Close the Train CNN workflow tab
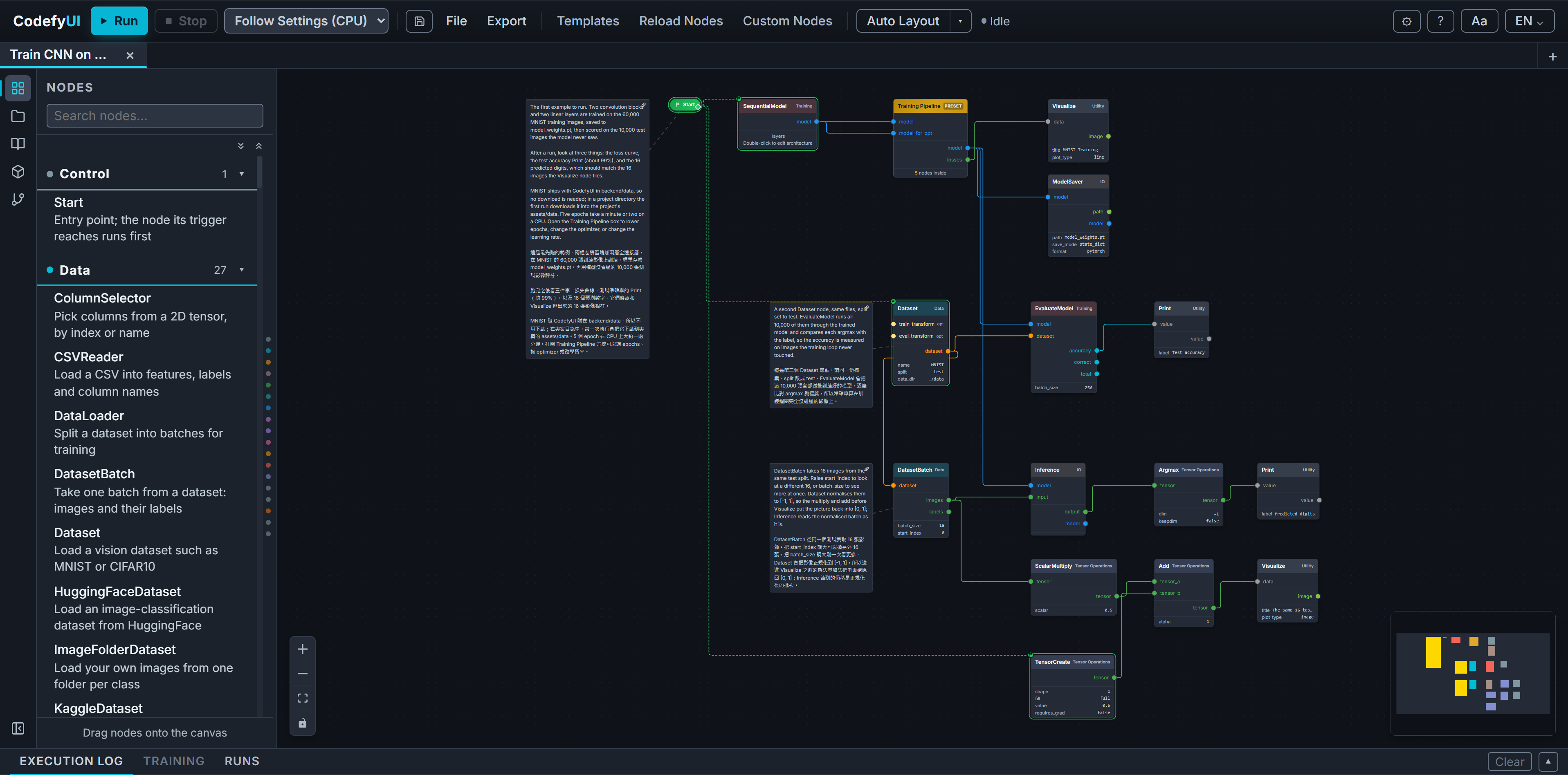This screenshot has width=1568, height=775. click(x=130, y=55)
